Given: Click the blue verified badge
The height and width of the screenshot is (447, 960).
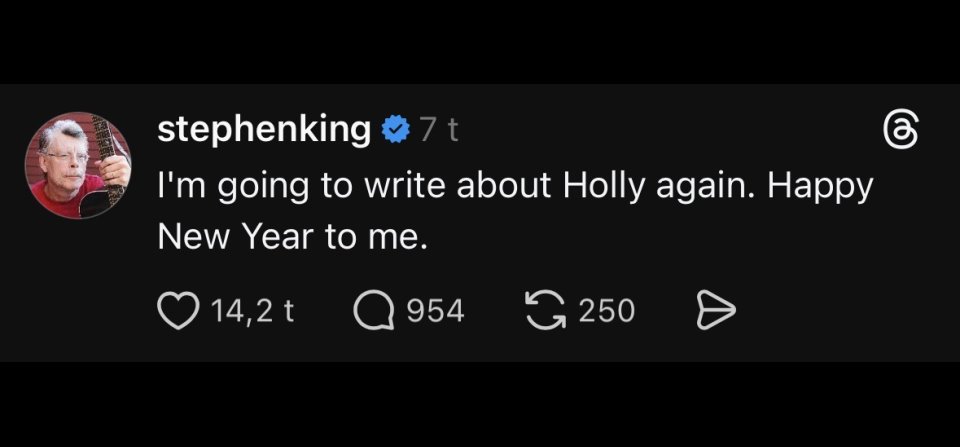Looking at the screenshot, I should click(x=395, y=129).
